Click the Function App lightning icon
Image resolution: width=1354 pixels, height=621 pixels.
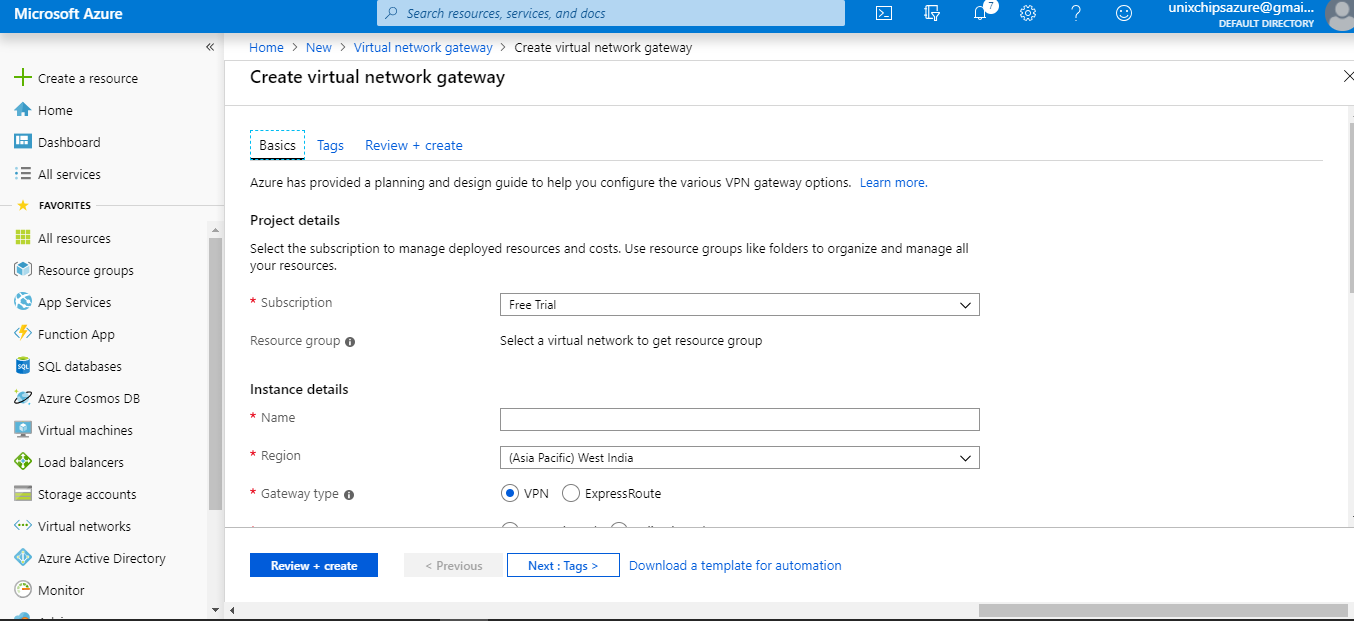coord(23,334)
